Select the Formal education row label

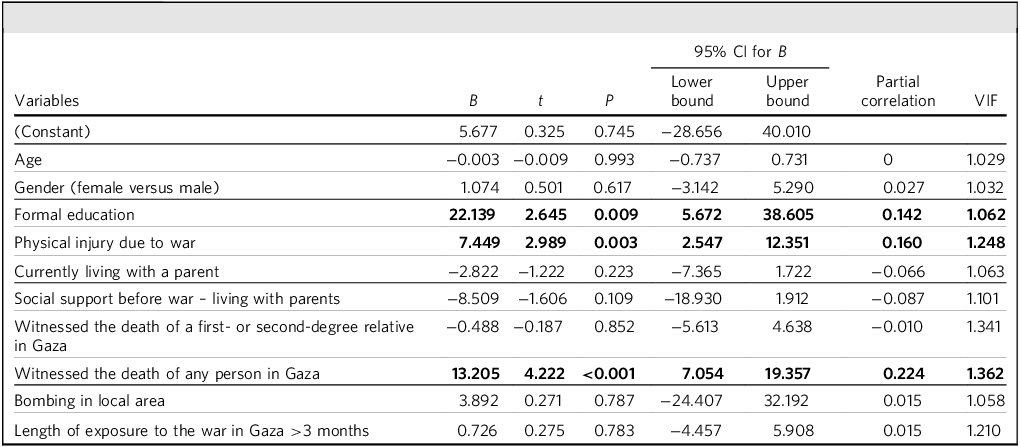(74, 214)
